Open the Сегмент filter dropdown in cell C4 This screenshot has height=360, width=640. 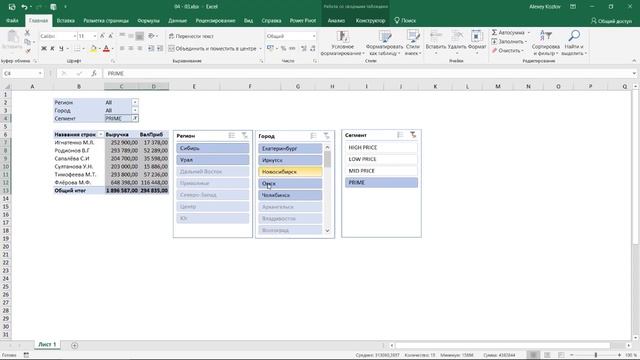pyautogui.click(x=135, y=118)
